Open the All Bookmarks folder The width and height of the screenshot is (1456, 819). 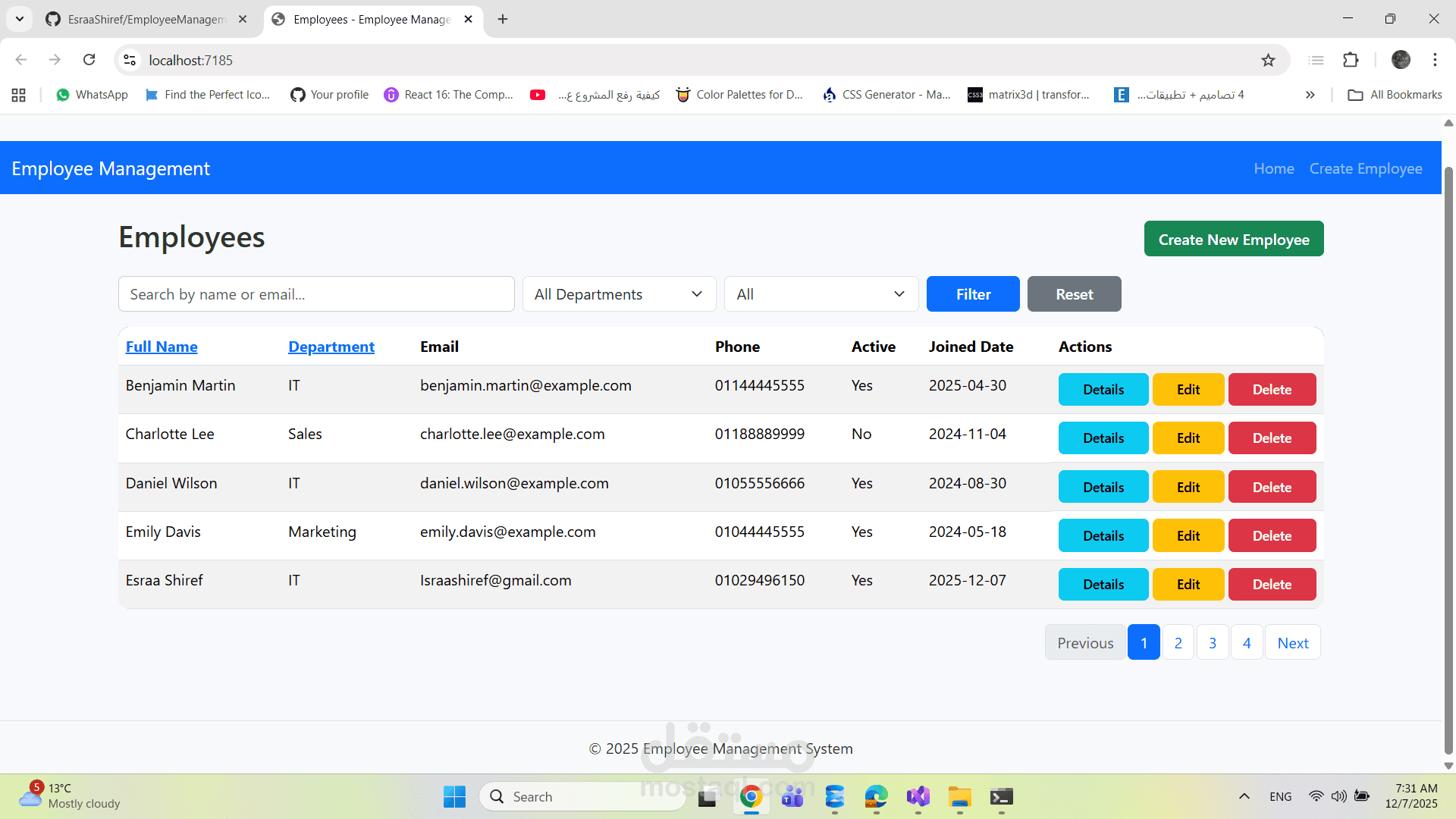1395,94
